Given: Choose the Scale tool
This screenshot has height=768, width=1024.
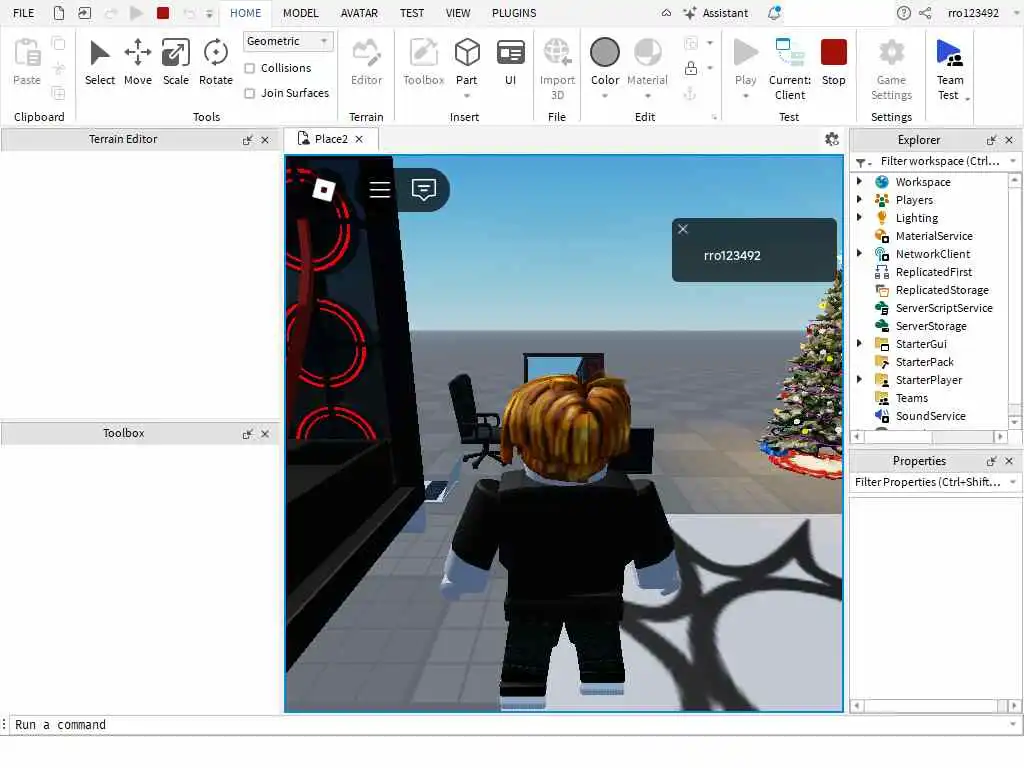Looking at the screenshot, I should (x=176, y=63).
